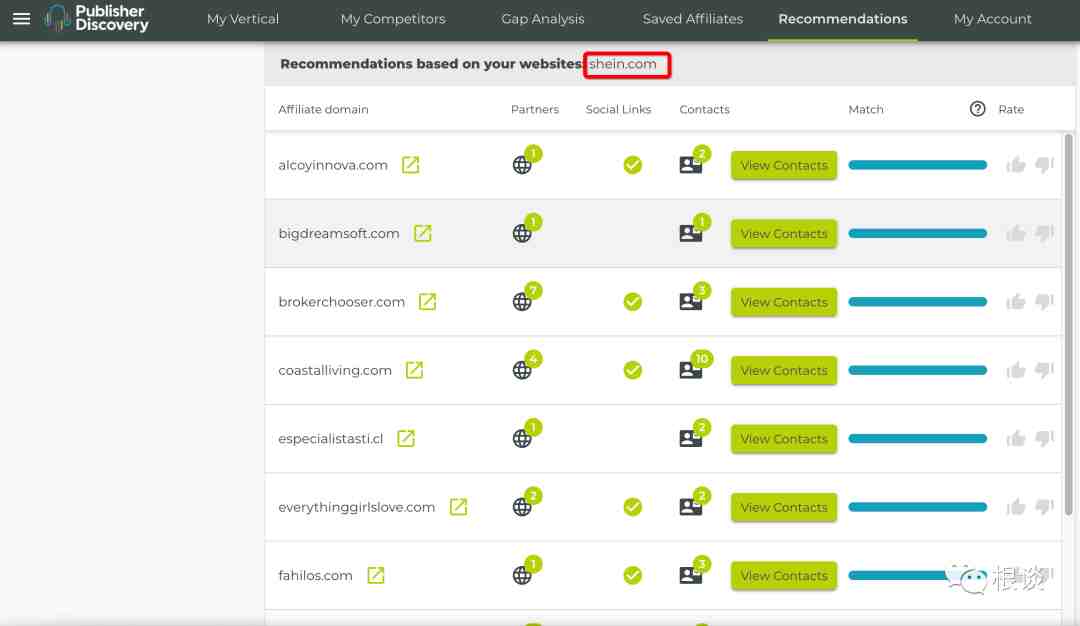View Contacts for bigdreamsoft.com

(784, 233)
